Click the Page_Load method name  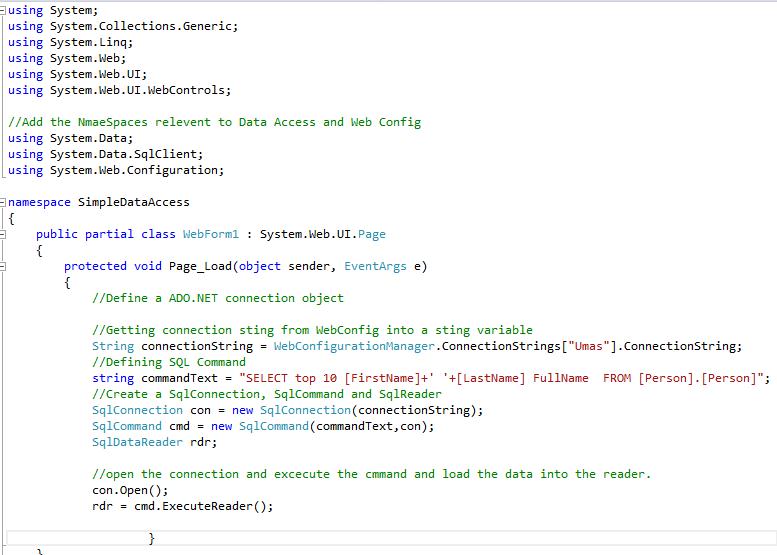tap(200, 267)
